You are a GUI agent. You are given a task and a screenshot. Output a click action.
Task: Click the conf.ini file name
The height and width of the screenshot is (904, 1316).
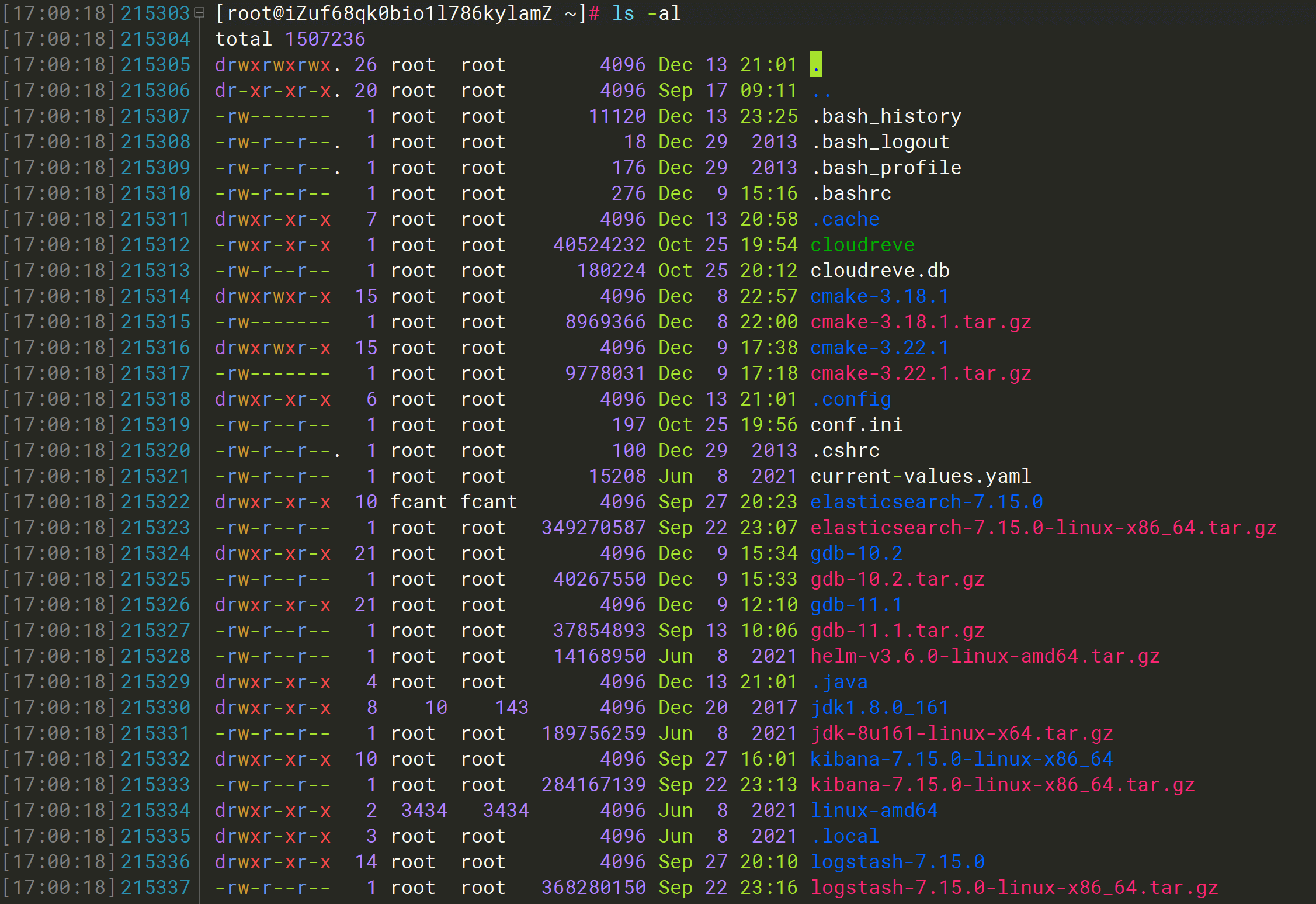click(x=856, y=425)
